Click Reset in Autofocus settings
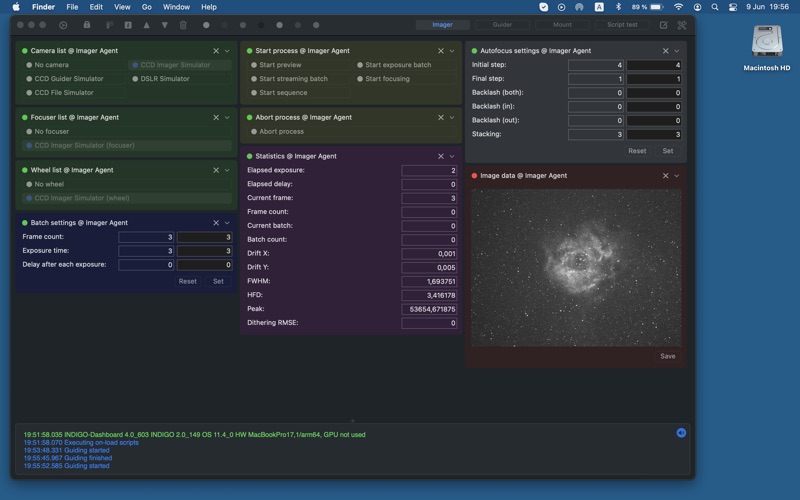The image size is (800, 500). pos(637,151)
